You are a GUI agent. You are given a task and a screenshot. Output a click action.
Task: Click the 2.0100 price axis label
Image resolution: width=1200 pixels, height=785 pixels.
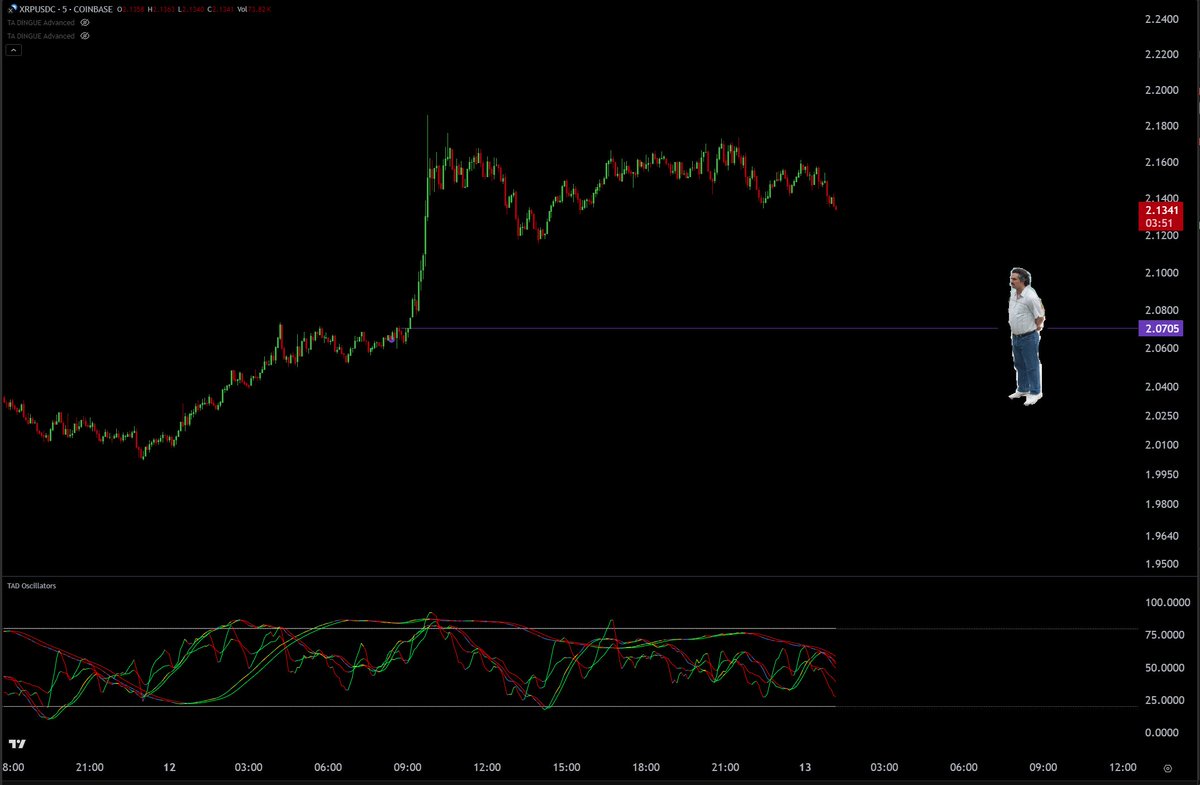coord(1163,444)
